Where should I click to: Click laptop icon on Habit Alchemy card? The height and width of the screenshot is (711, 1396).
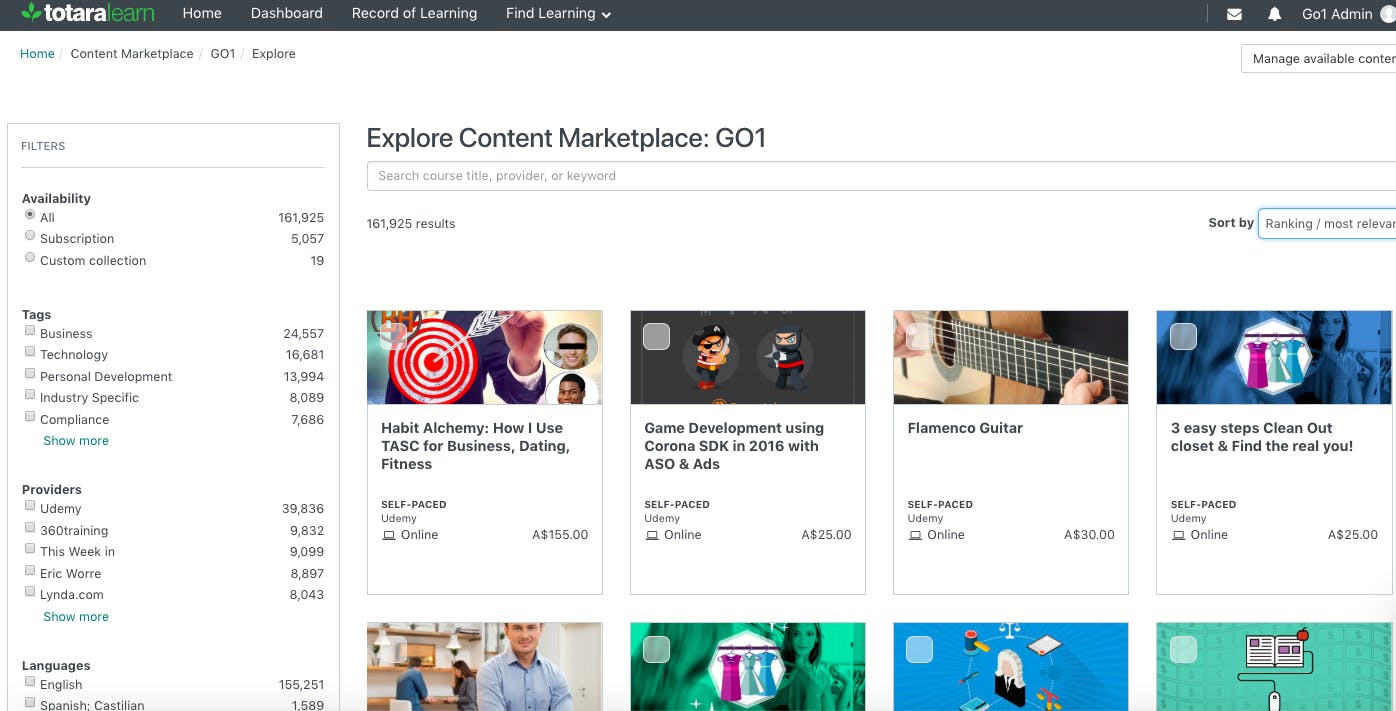pos(389,535)
